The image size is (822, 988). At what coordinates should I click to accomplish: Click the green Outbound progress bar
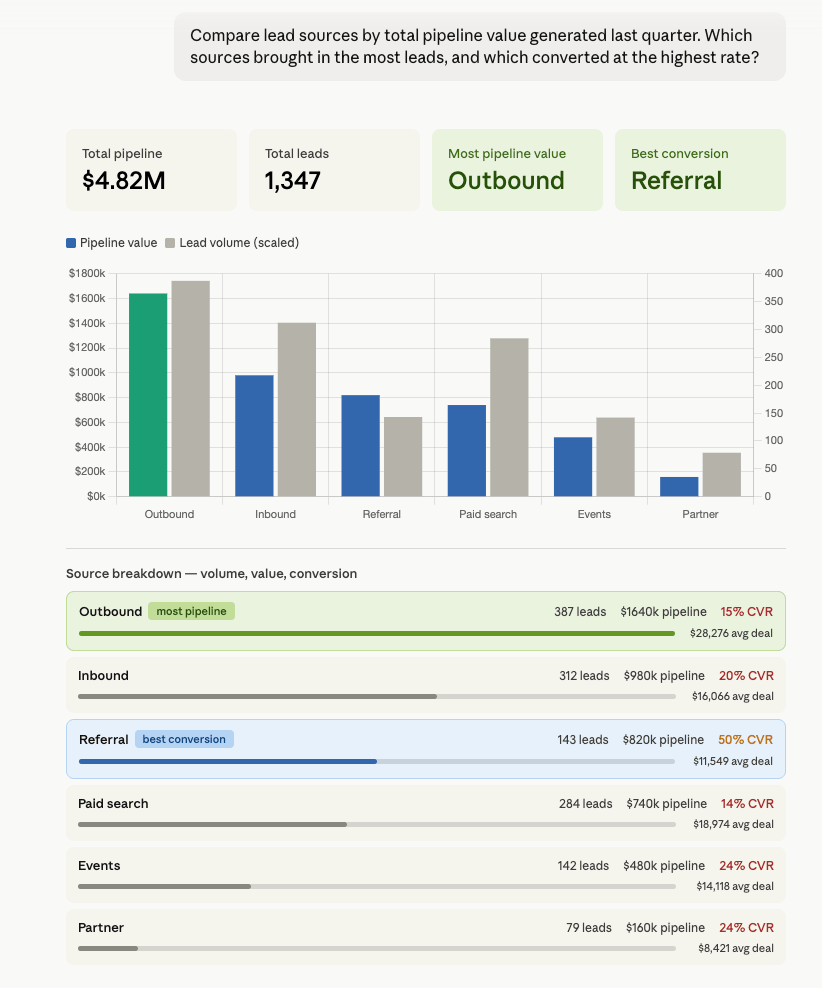pyautogui.click(x=377, y=633)
